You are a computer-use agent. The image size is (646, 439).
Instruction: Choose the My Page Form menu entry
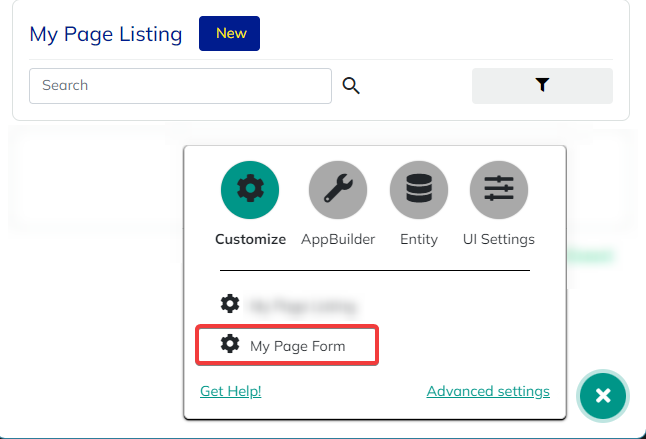(287, 345)
